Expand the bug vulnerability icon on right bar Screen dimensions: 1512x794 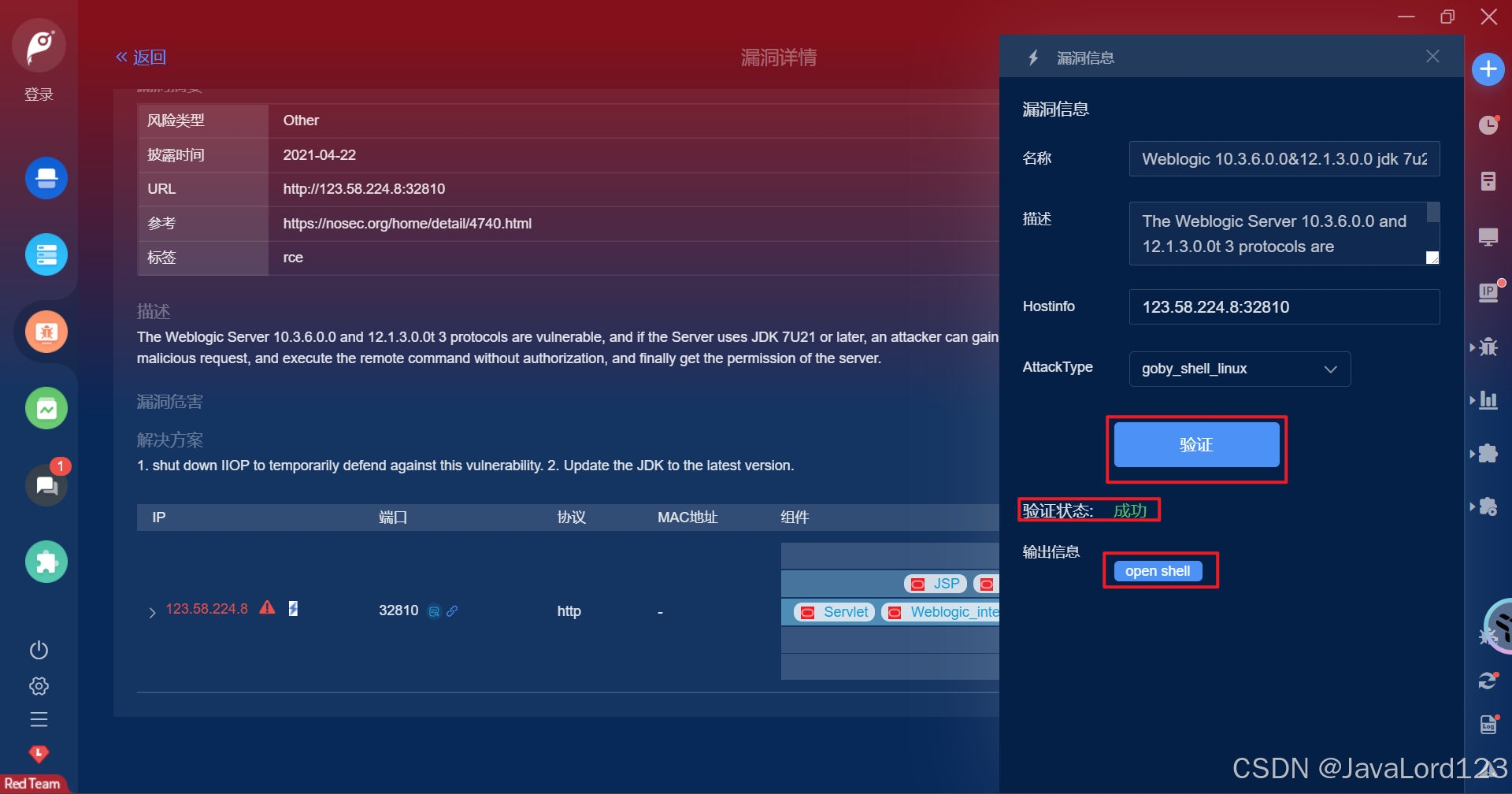point(1487,347)
